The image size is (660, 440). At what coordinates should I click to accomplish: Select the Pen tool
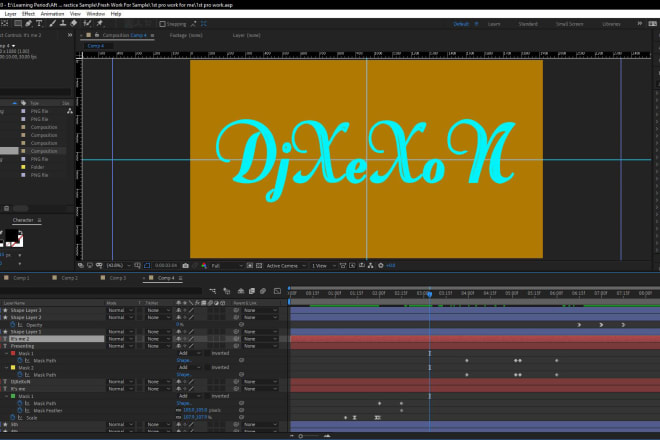[x=28, y=24]
